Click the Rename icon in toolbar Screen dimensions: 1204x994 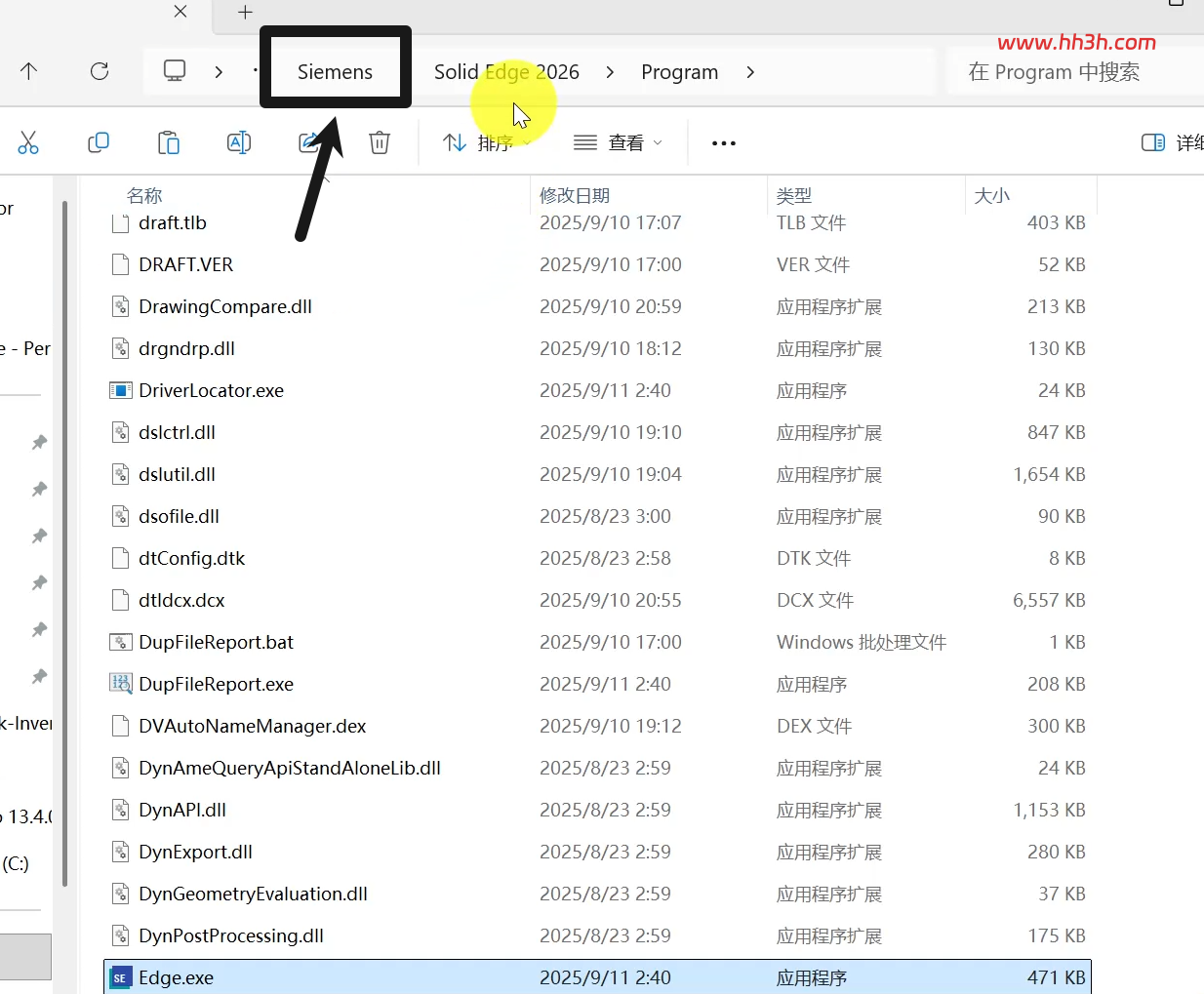pyautogui.click(x=239, y=143)
